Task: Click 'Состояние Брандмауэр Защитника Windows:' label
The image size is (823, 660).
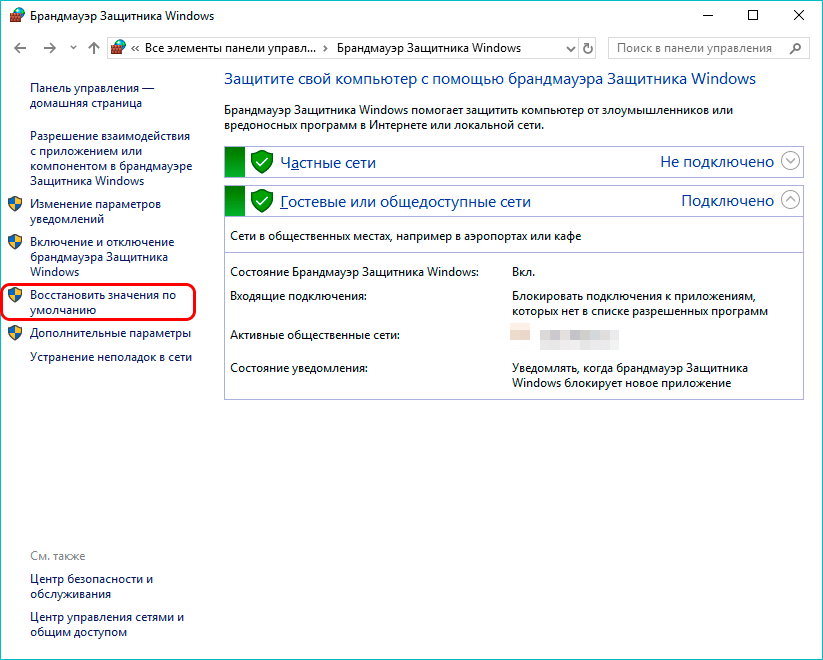Action: click(354, 272)
